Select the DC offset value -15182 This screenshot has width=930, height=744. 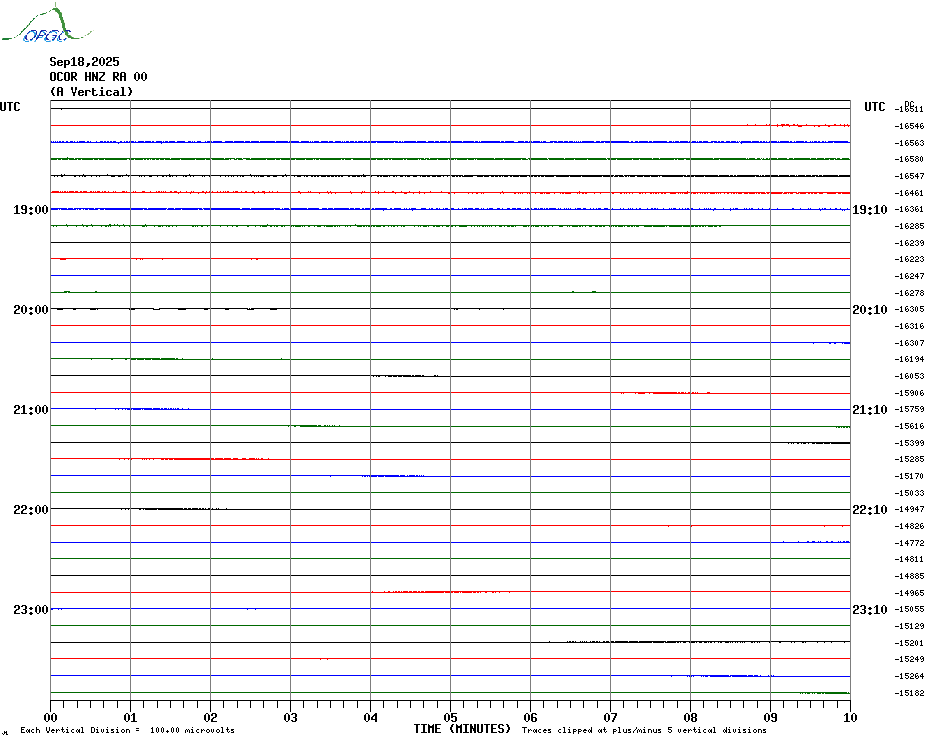coord(909,693)
